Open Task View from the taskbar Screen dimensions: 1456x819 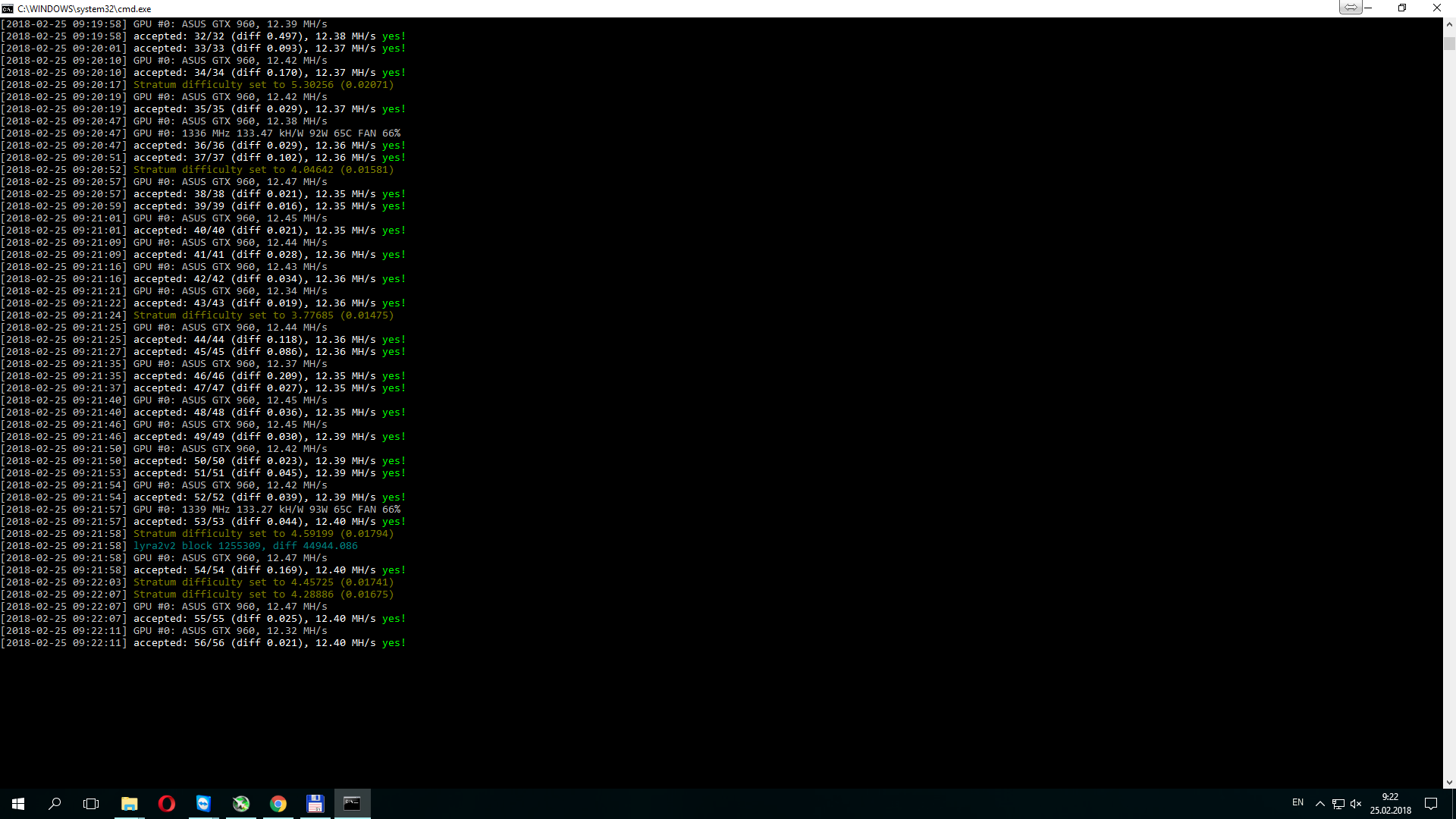tap(91, 804)
